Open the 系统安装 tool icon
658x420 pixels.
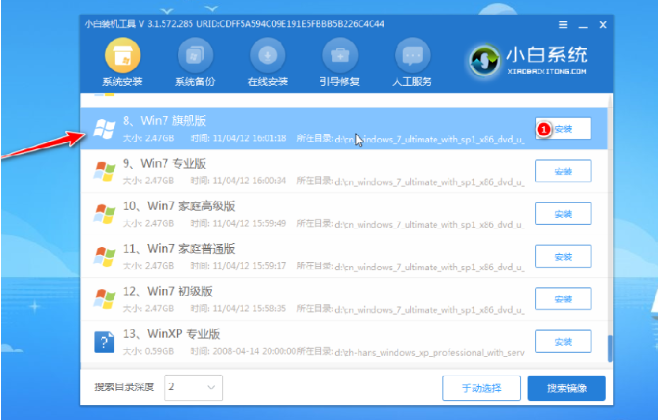pyautogui.click(x=122, y=56)
